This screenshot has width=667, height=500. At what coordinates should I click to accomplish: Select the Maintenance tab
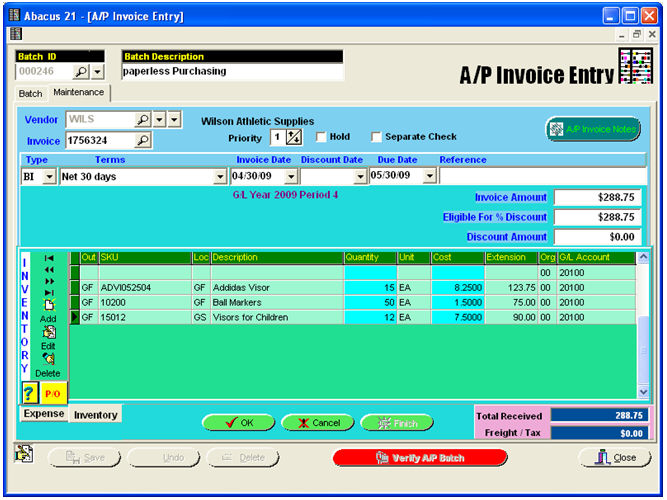[79, 92]
